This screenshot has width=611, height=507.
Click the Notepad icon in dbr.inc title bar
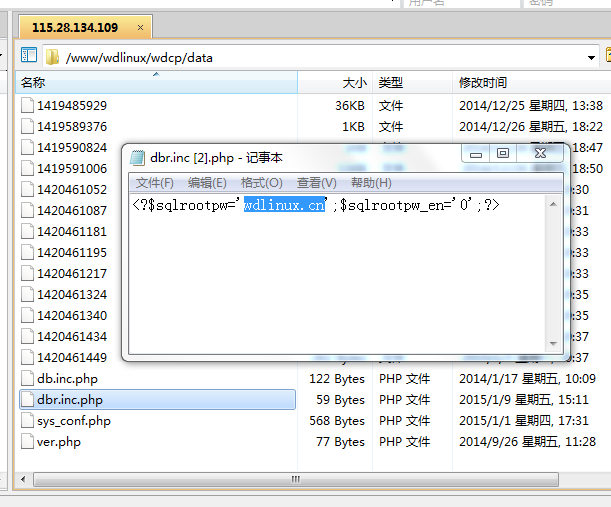pyautogui.click(x=137, y=157)
